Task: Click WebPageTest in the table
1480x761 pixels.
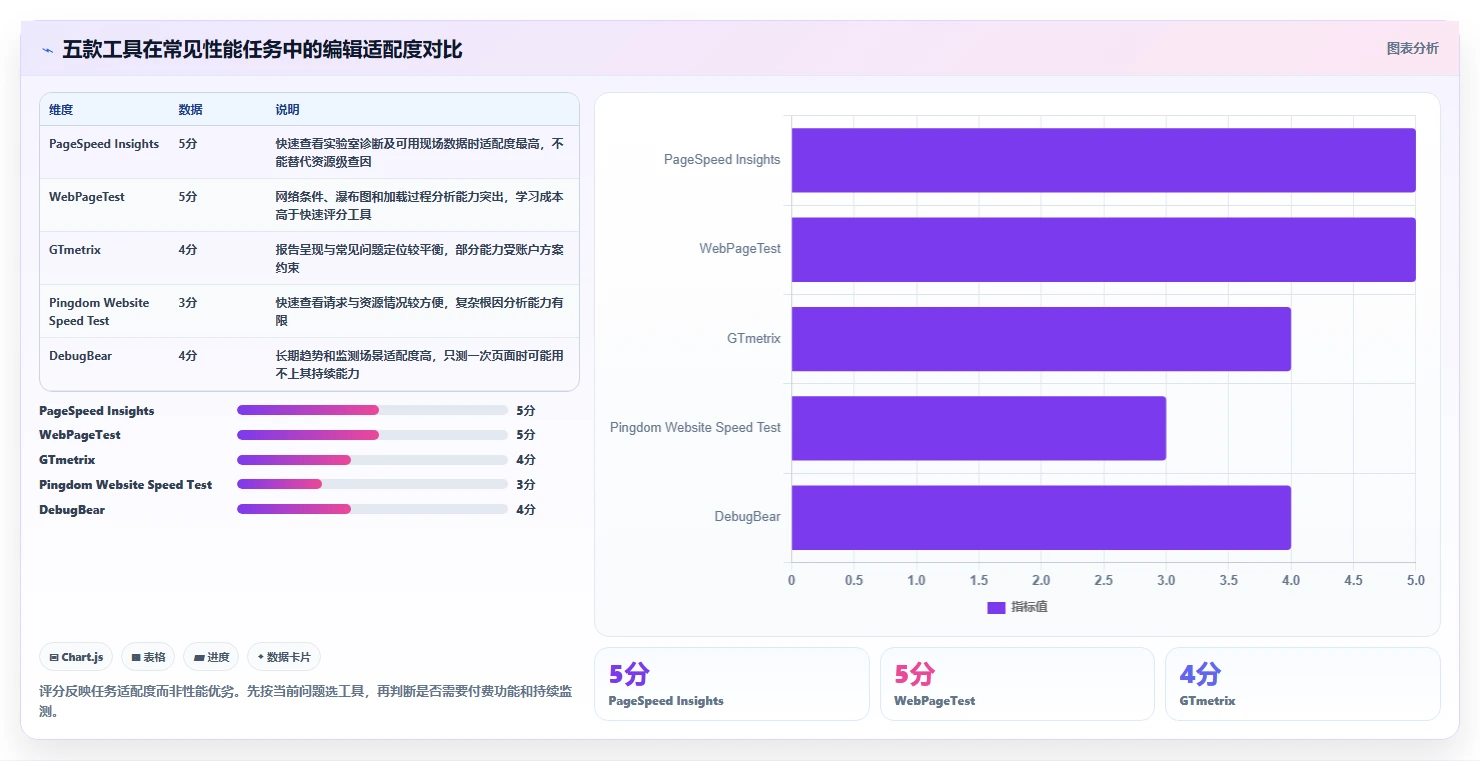Action: coord(87,197)
